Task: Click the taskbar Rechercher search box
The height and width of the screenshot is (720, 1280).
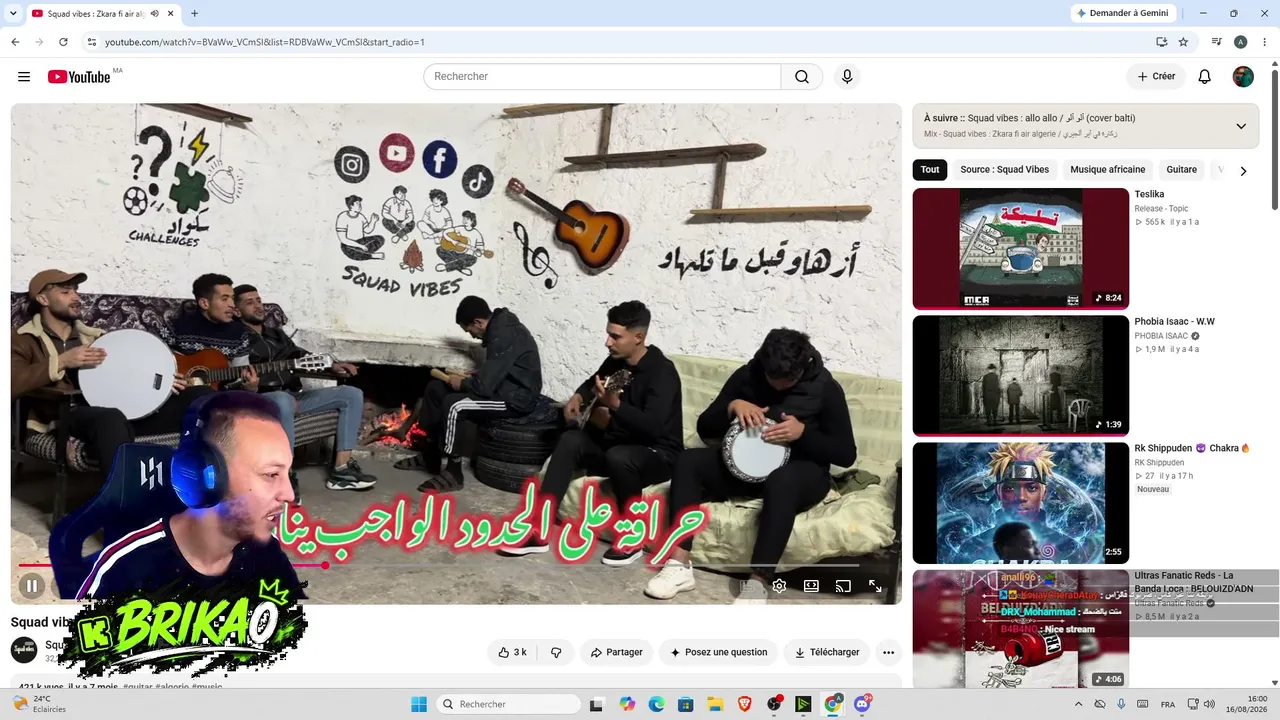Action: 507,704
